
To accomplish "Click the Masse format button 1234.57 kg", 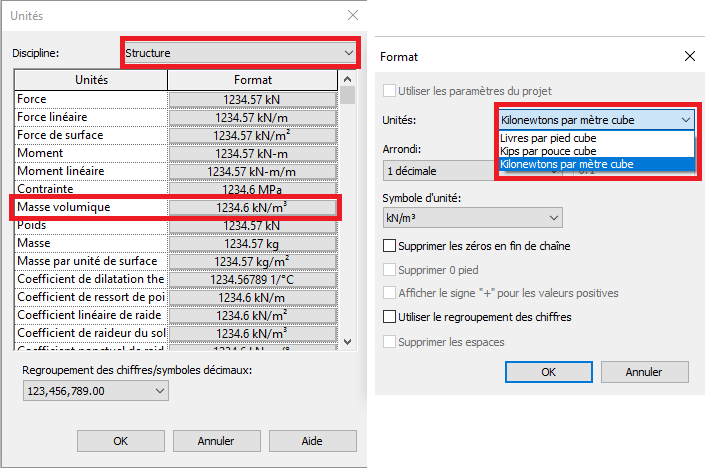I will [252, 243].
